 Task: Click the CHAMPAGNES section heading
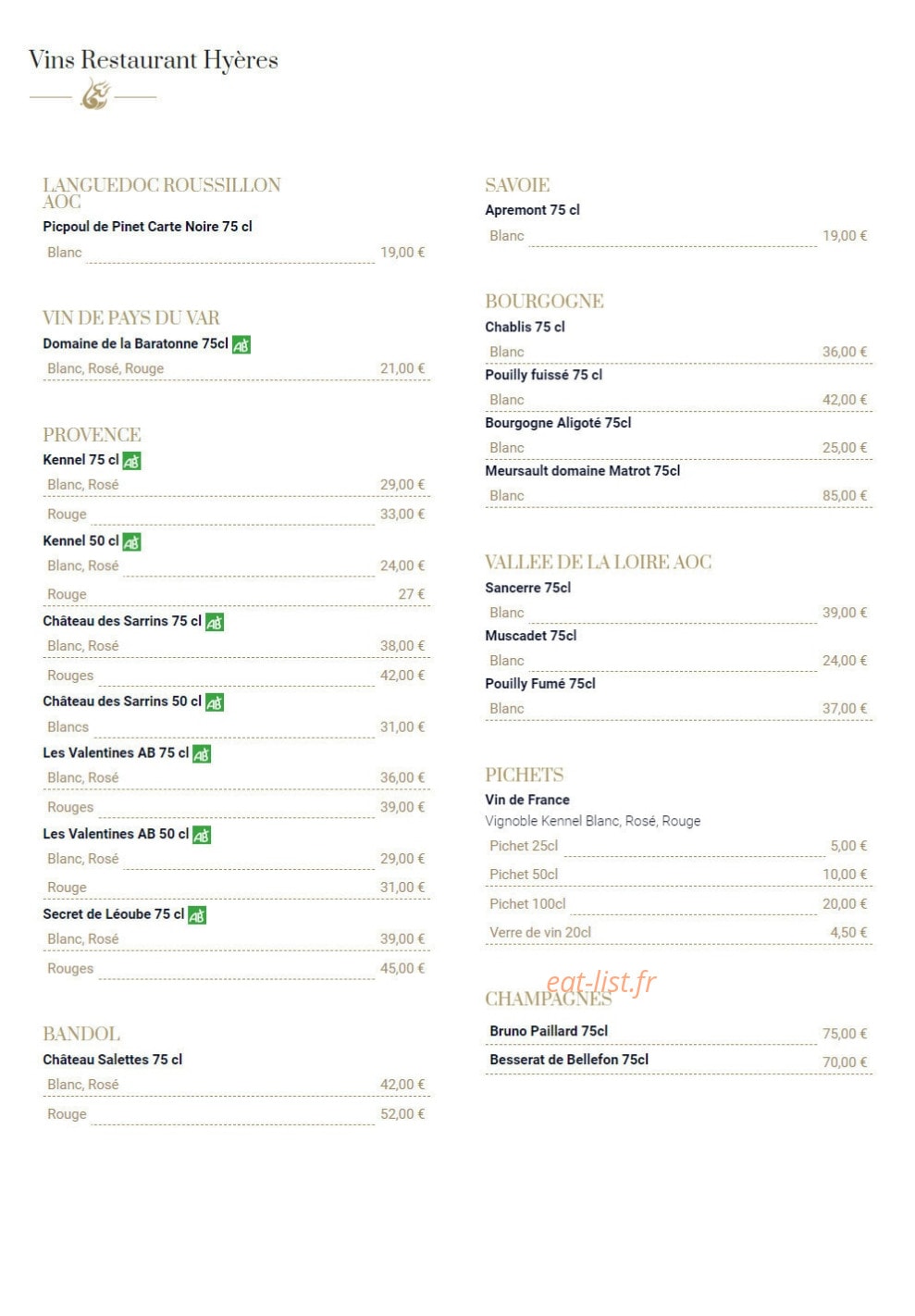548,999
